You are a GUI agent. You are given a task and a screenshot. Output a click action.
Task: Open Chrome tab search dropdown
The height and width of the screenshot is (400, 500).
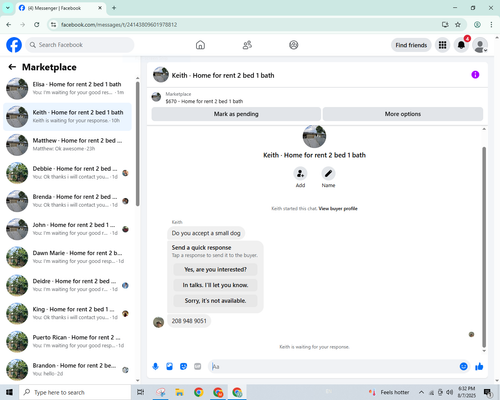pos(7,8)
